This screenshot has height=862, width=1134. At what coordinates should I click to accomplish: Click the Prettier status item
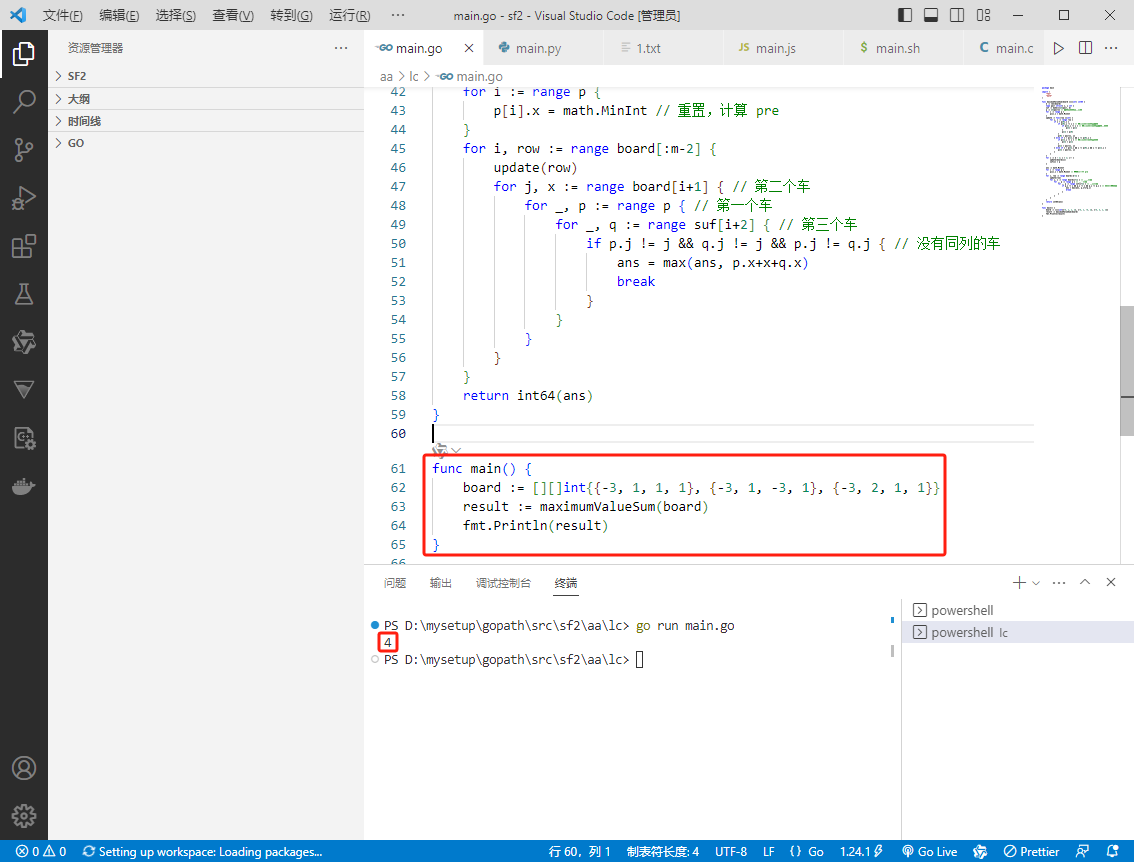coord(1031,851)
